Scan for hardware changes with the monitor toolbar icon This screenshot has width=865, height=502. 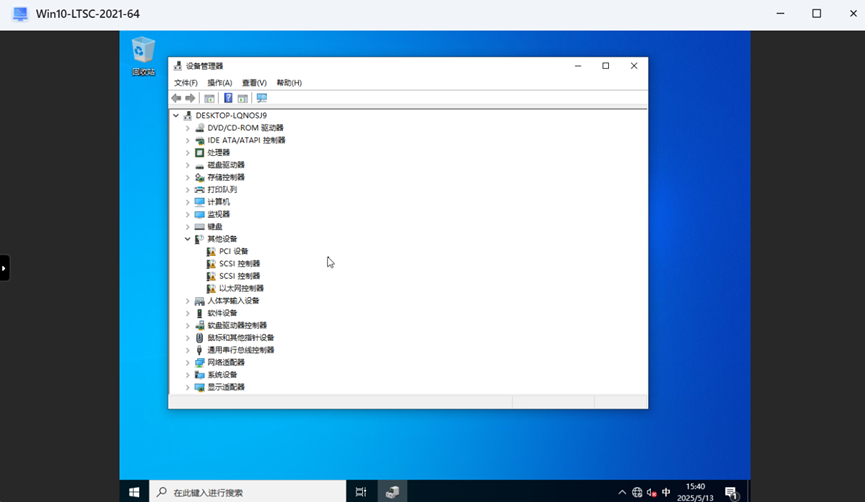click(261, 98)
